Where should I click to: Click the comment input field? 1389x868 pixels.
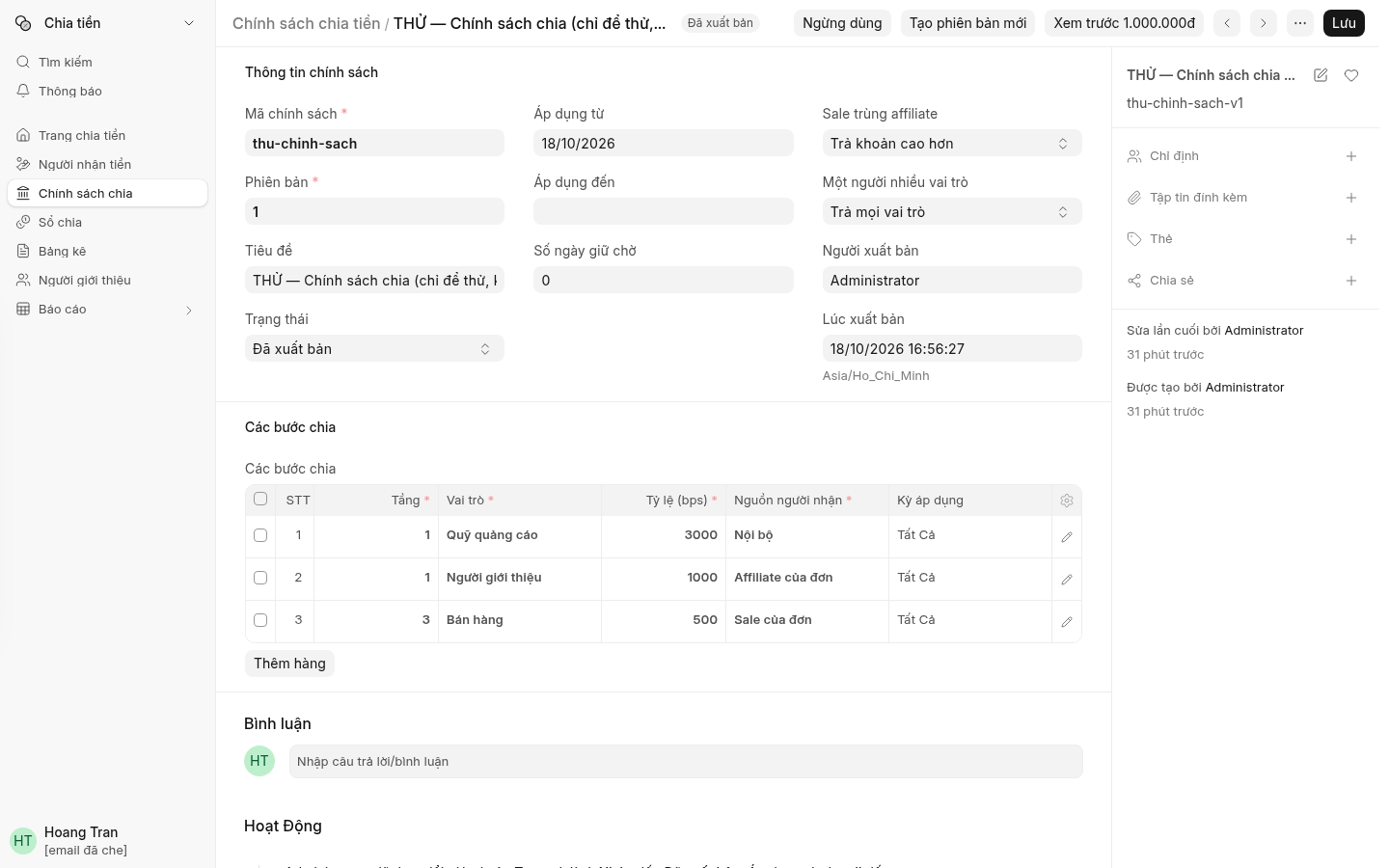point(686,761)
